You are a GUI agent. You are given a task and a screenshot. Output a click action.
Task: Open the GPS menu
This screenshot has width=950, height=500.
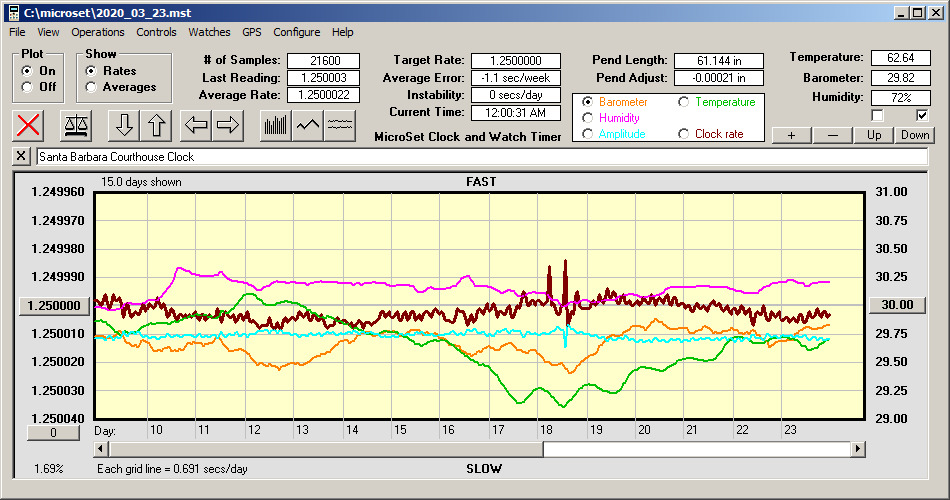251,32
